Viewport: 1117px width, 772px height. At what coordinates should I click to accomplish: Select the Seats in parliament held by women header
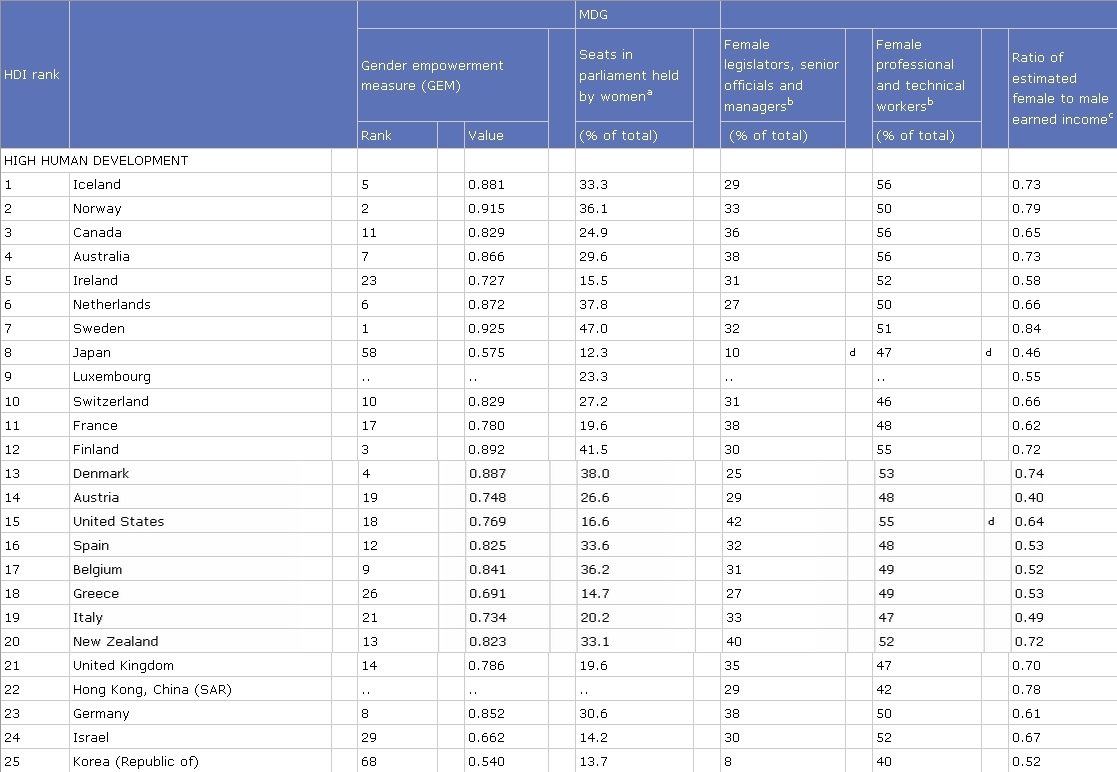[x=628, y=75]
